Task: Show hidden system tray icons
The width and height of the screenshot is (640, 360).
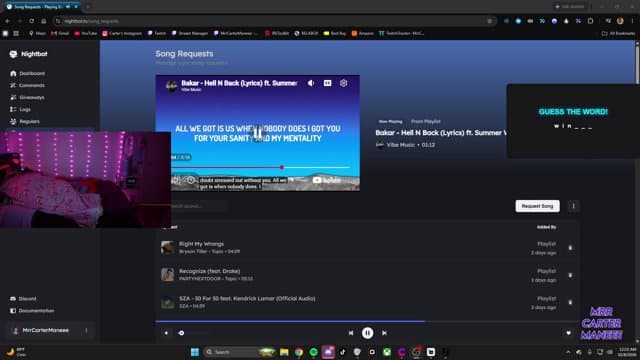Action: click(568, 352)
